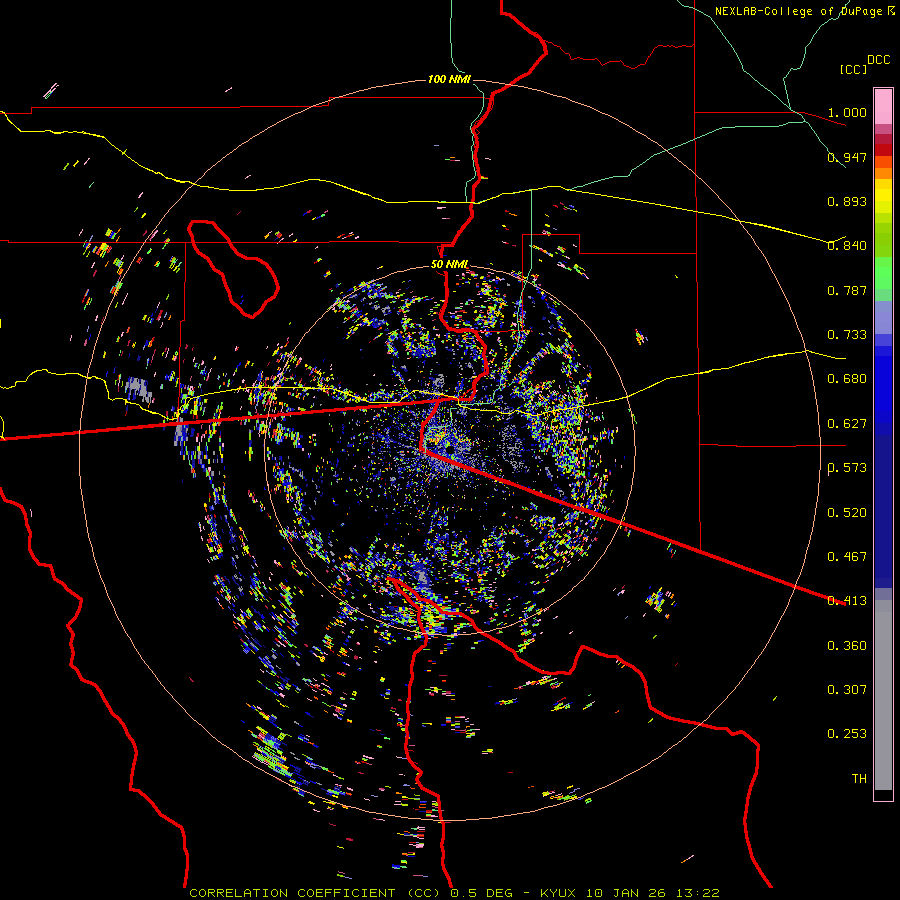Click the Correlation Coefficient KYUX caption
The height and width of the screenshot is (900, 900).
pyautogui.click(x=455, y=893)
